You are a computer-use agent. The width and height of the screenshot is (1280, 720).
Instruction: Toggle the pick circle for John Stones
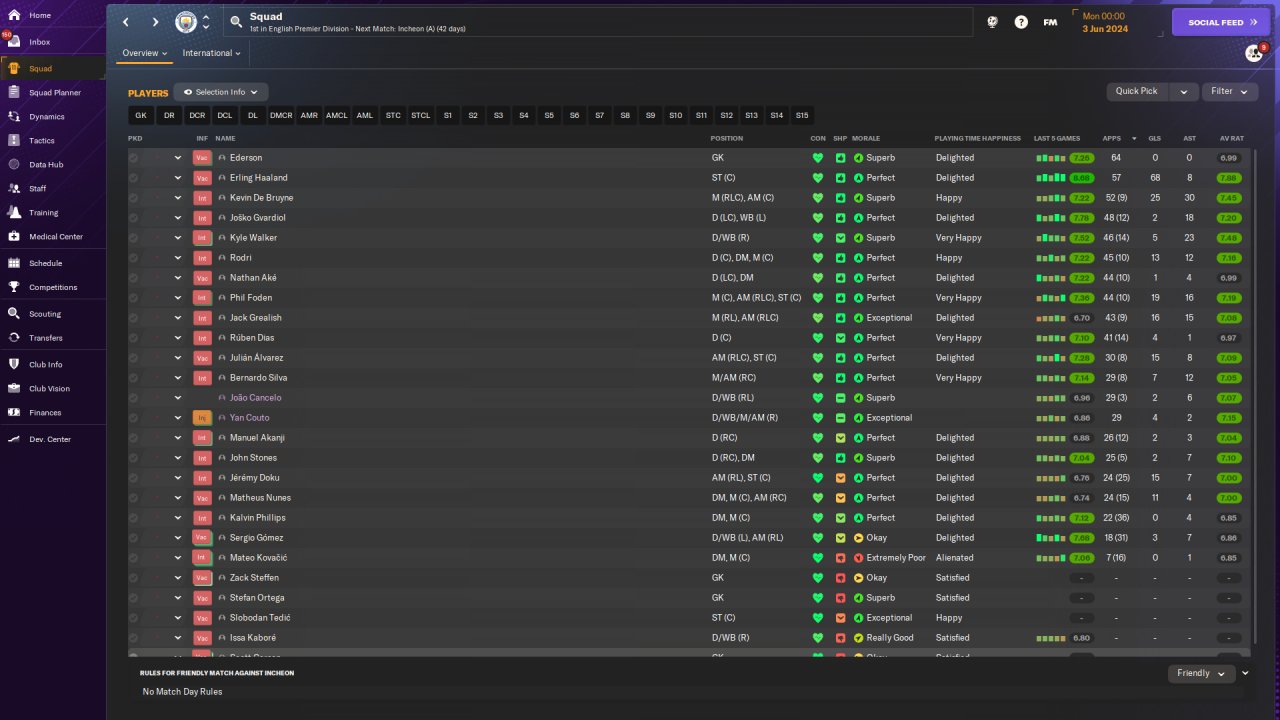[x=133, y=457]
